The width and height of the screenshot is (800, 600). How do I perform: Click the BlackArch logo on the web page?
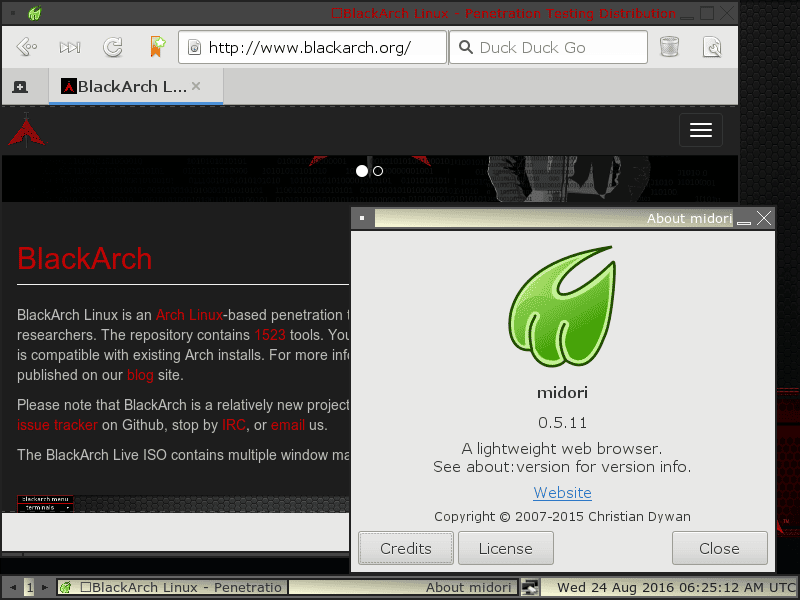click(x=27, y=130)
